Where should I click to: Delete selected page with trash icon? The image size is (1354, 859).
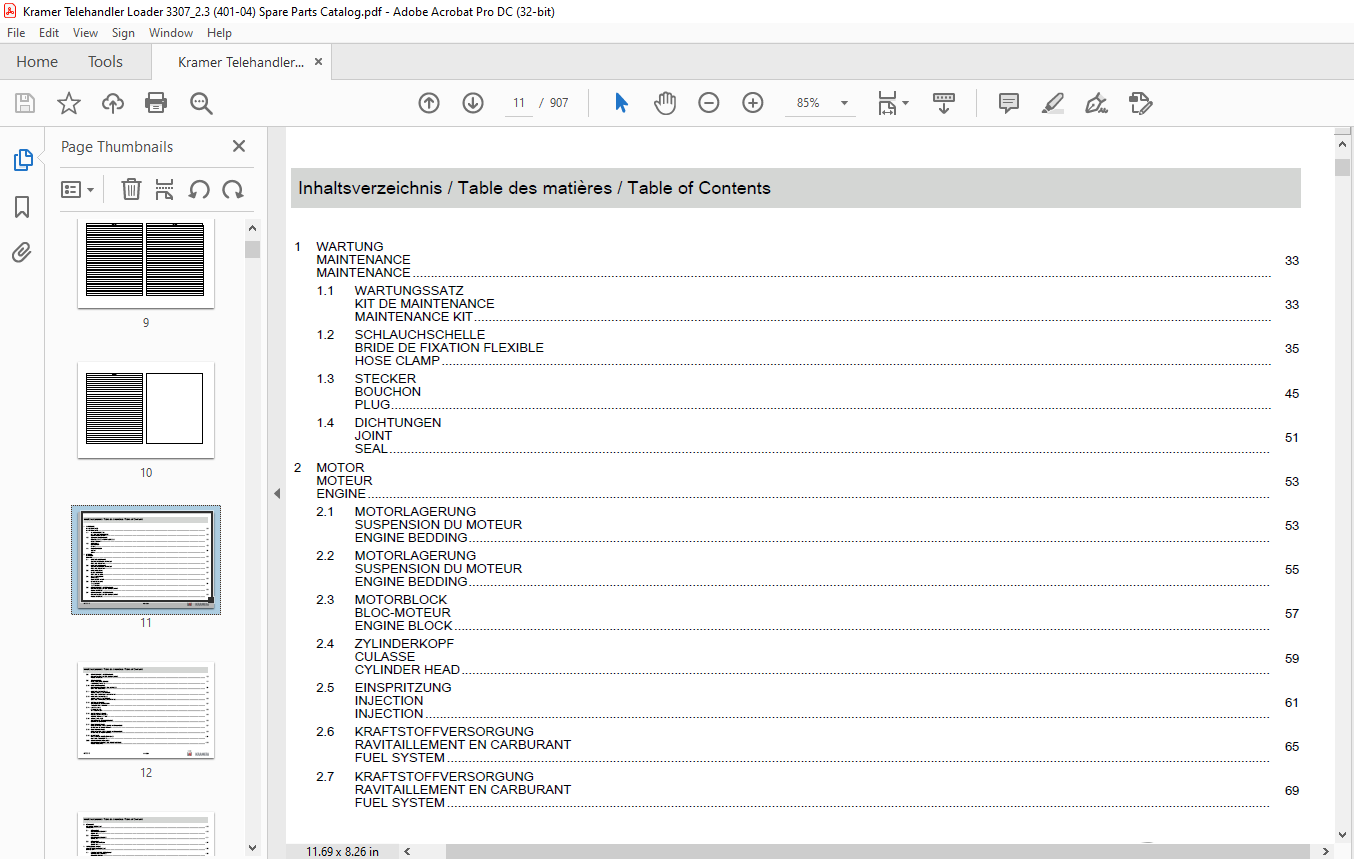(131, 189)
